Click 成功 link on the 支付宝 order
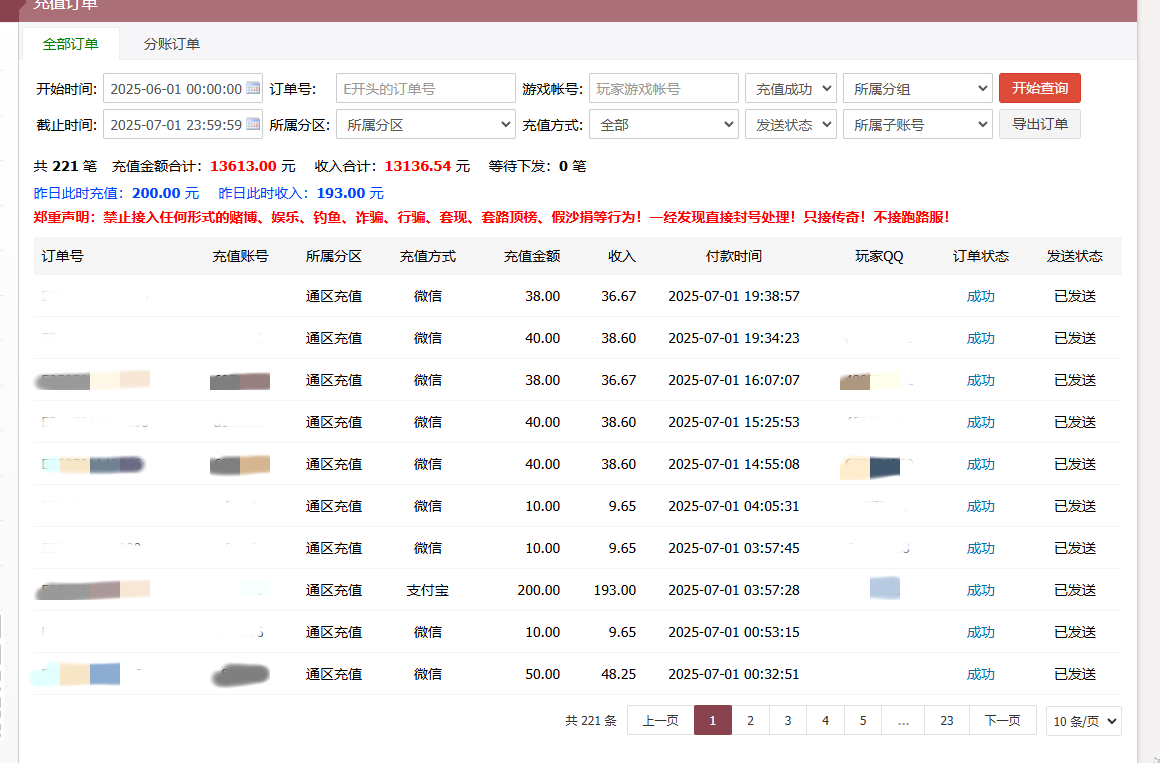This screenshot has width=1160, height=763. click(980, 591)
